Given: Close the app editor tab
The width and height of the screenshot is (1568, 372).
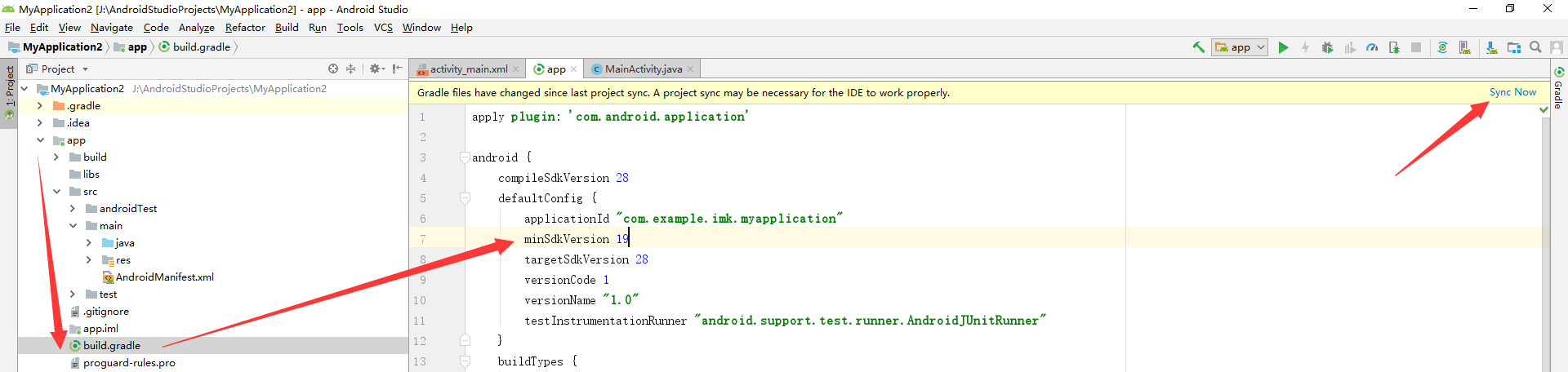Looking at the screenshot, I should pos(574,69).
